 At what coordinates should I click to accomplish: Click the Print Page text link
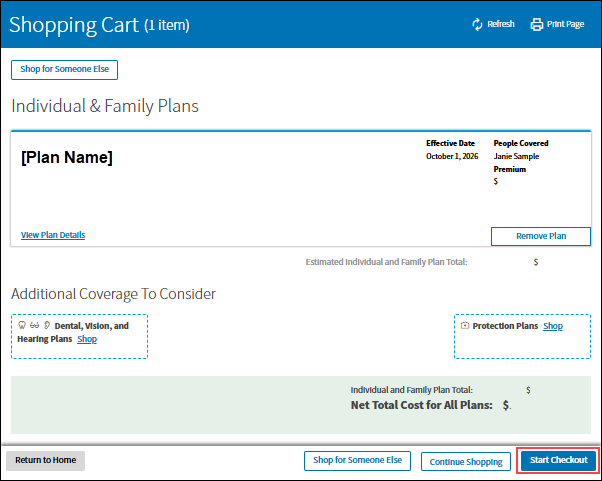pyautogui.click(x=565, y=24)
